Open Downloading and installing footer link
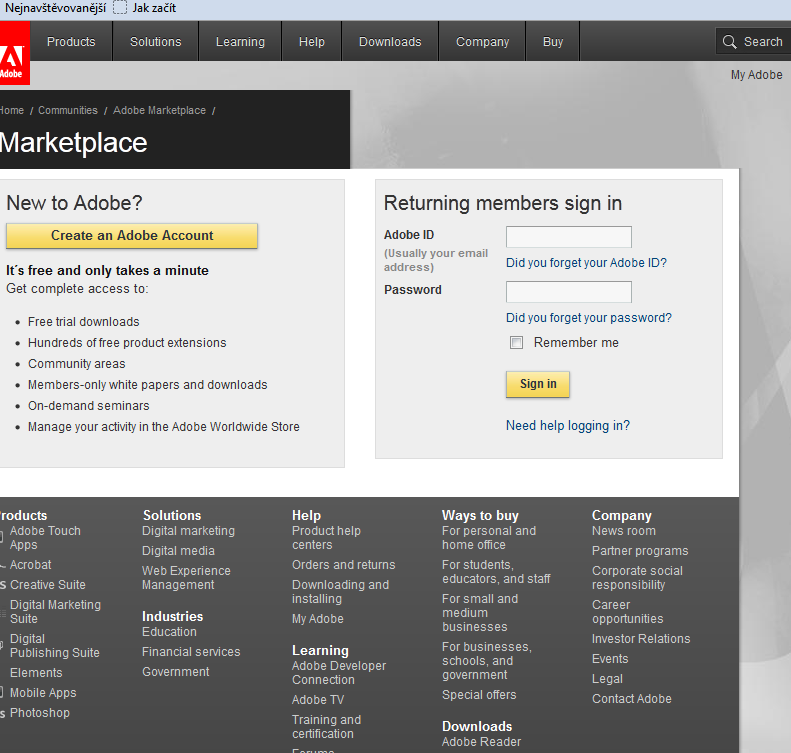The height and width of the screenshot is (753, 791). point(341,592)
